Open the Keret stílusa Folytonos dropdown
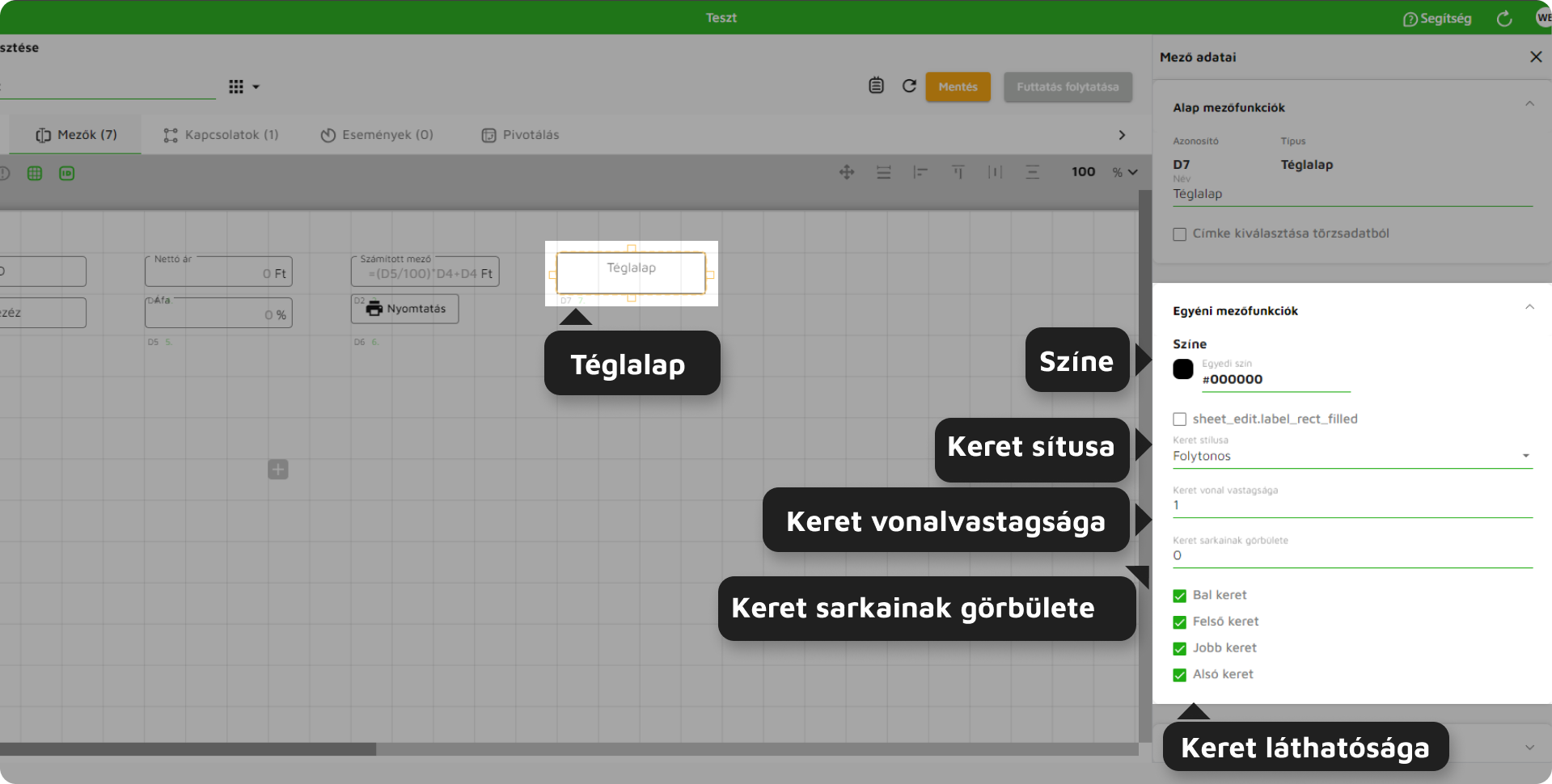 point(1352,456)
